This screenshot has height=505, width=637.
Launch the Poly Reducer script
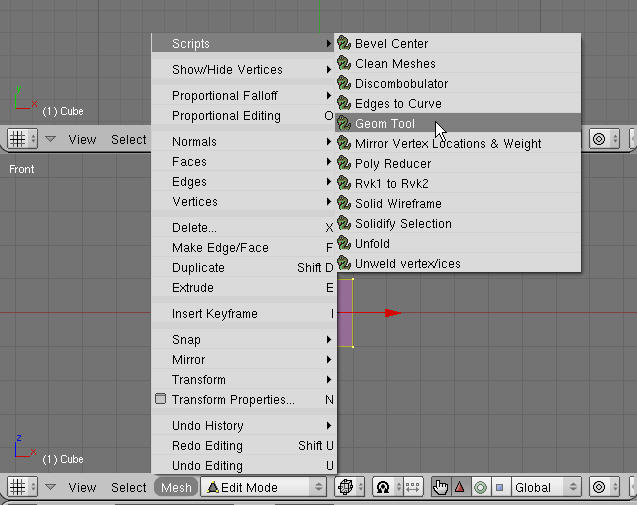(x=458, y=163)
